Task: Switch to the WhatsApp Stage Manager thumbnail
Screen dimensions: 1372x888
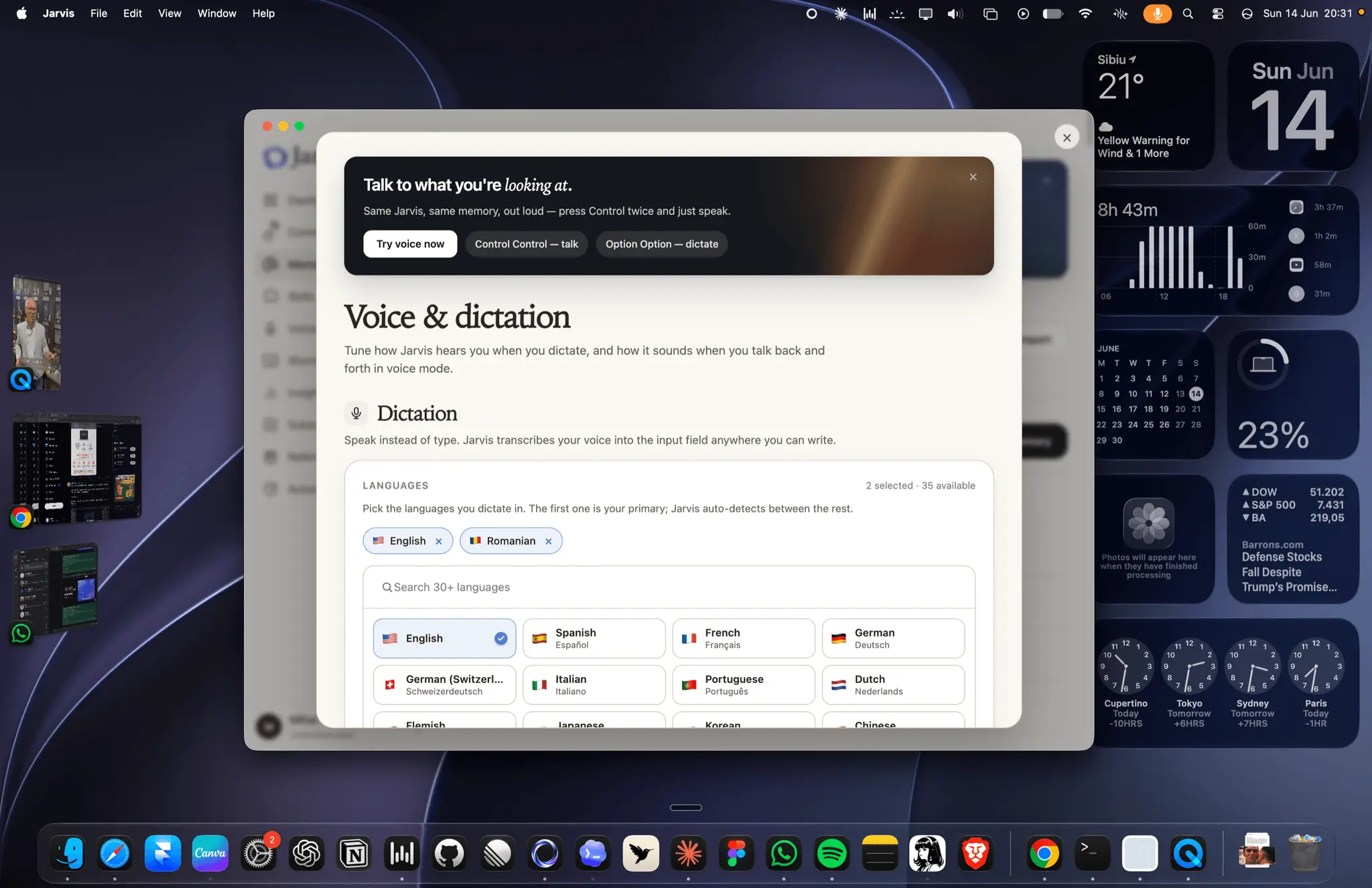Action: point(56,589)
